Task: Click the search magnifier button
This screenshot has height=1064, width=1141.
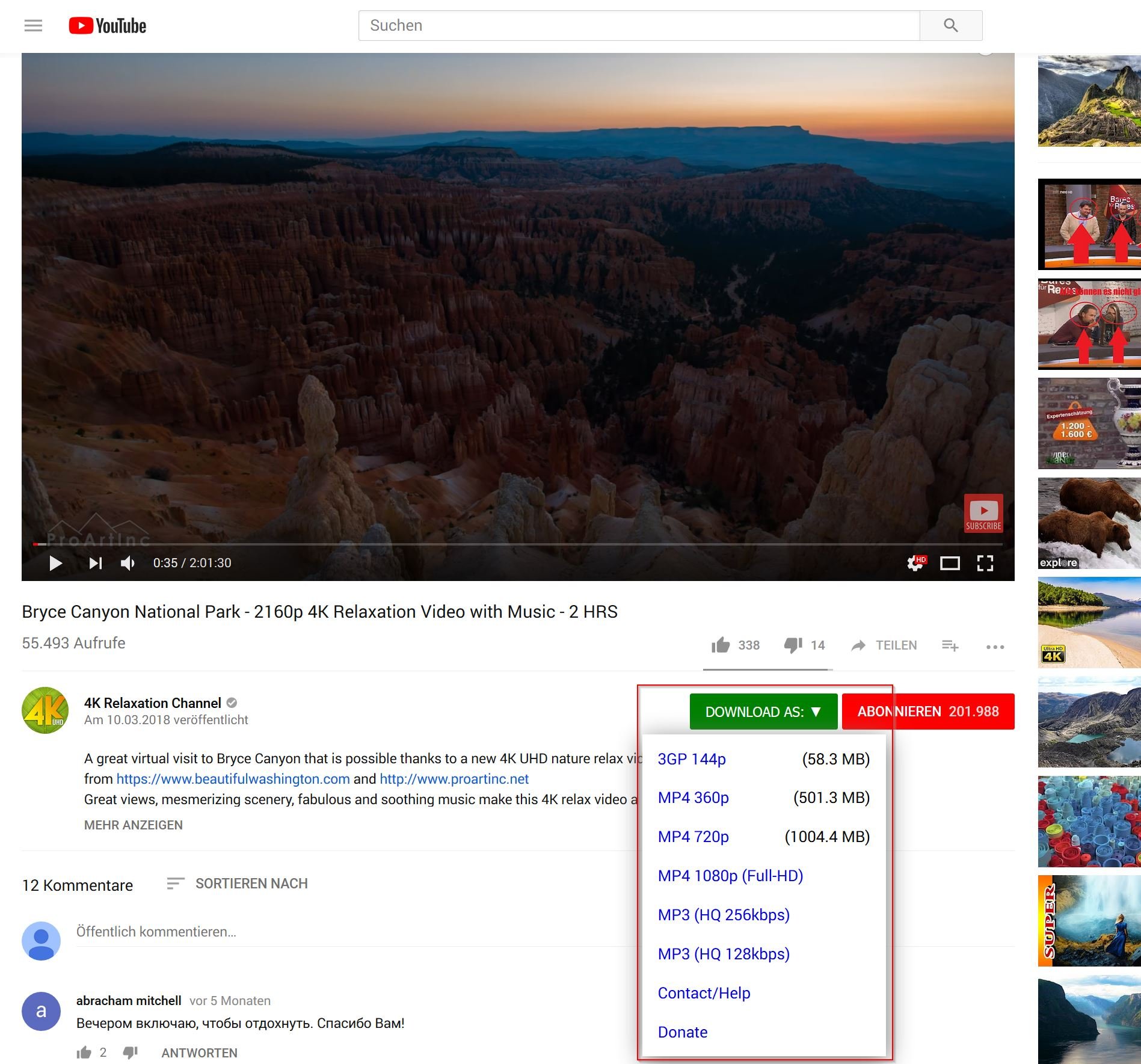Action: click(x=950, y=25)
